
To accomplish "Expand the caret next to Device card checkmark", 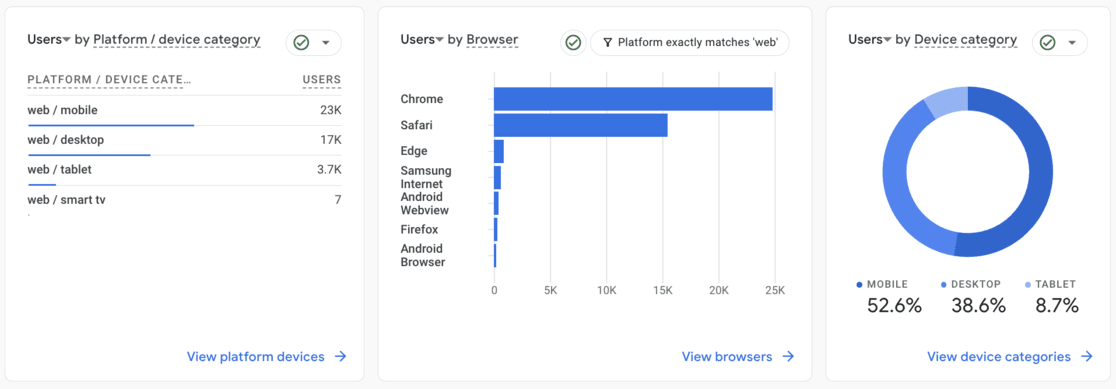I will [1071, 43].
